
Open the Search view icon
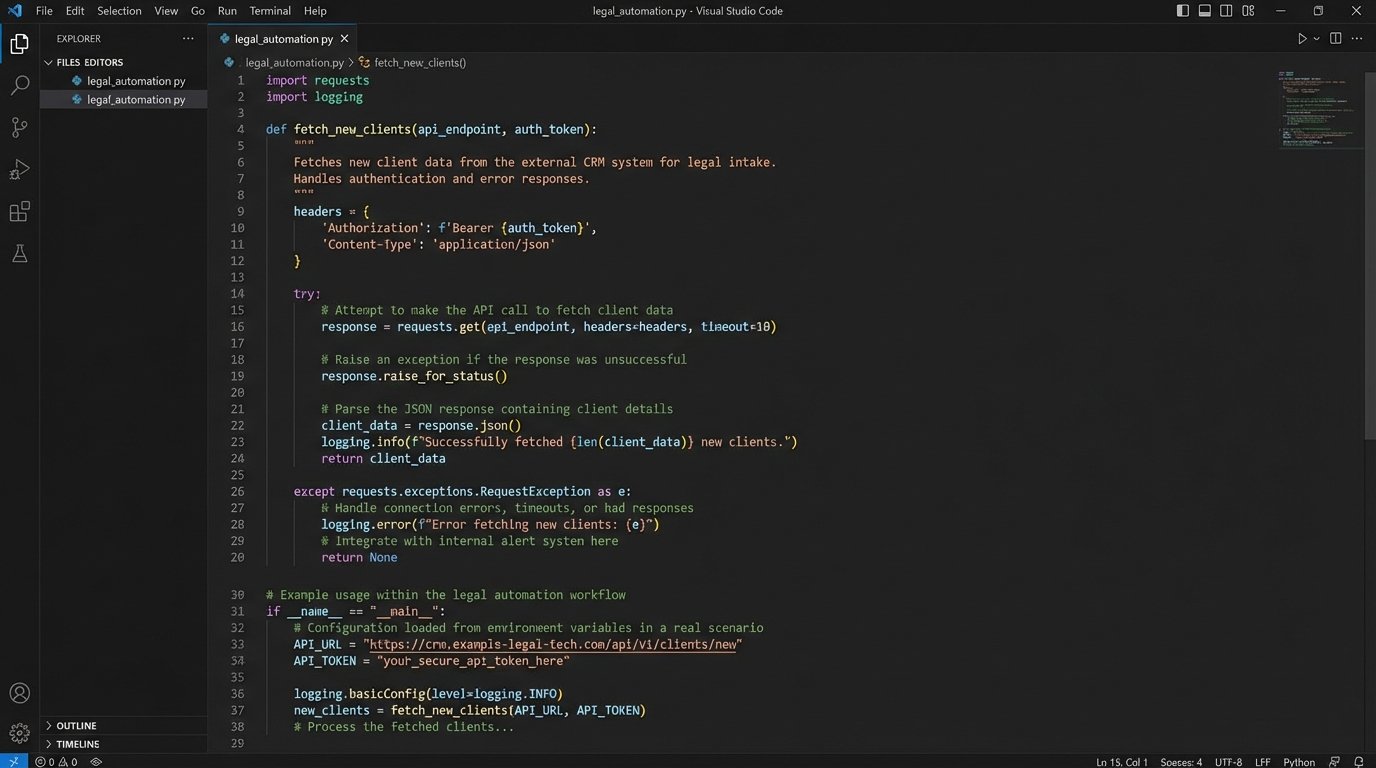click(19, 86)
